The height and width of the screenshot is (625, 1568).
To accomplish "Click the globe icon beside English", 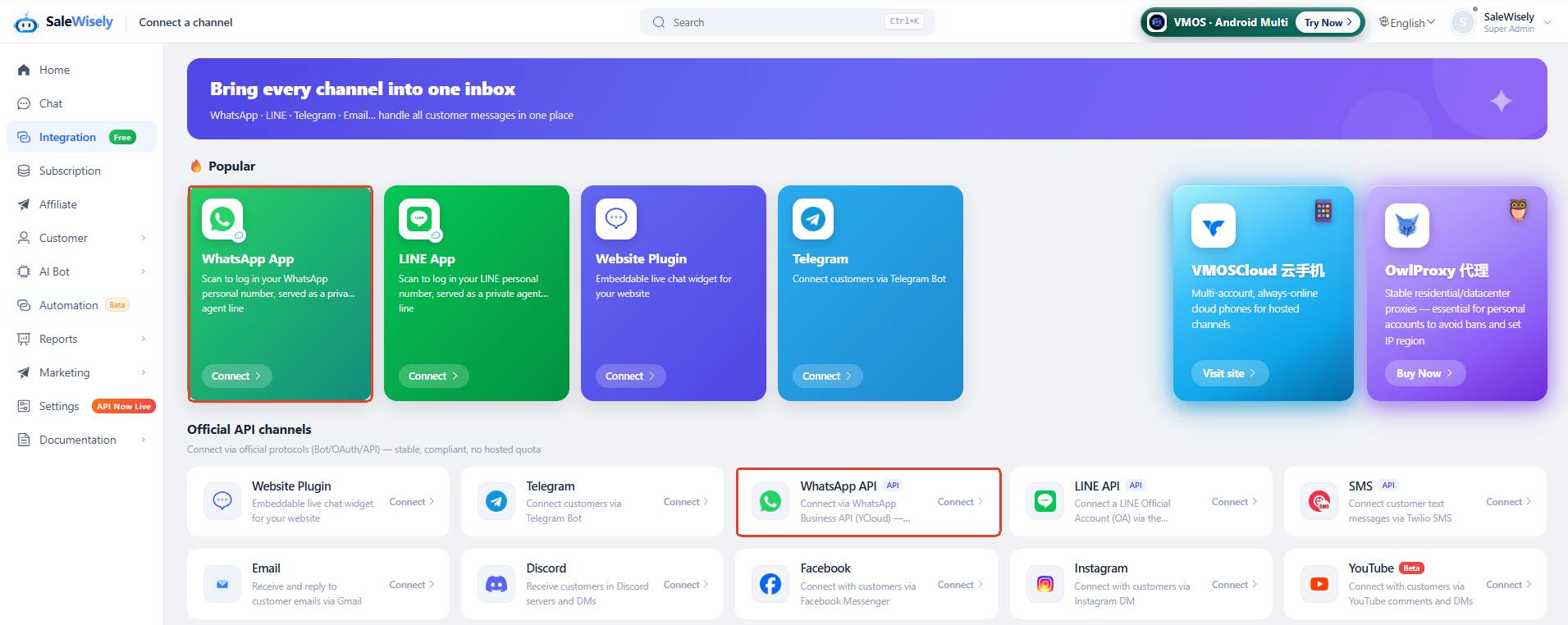I will [1383, 22].
